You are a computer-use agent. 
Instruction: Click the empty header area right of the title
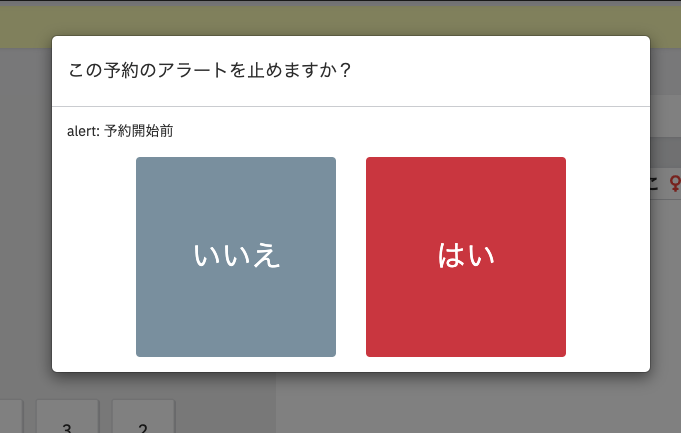[x=500, y=71]
